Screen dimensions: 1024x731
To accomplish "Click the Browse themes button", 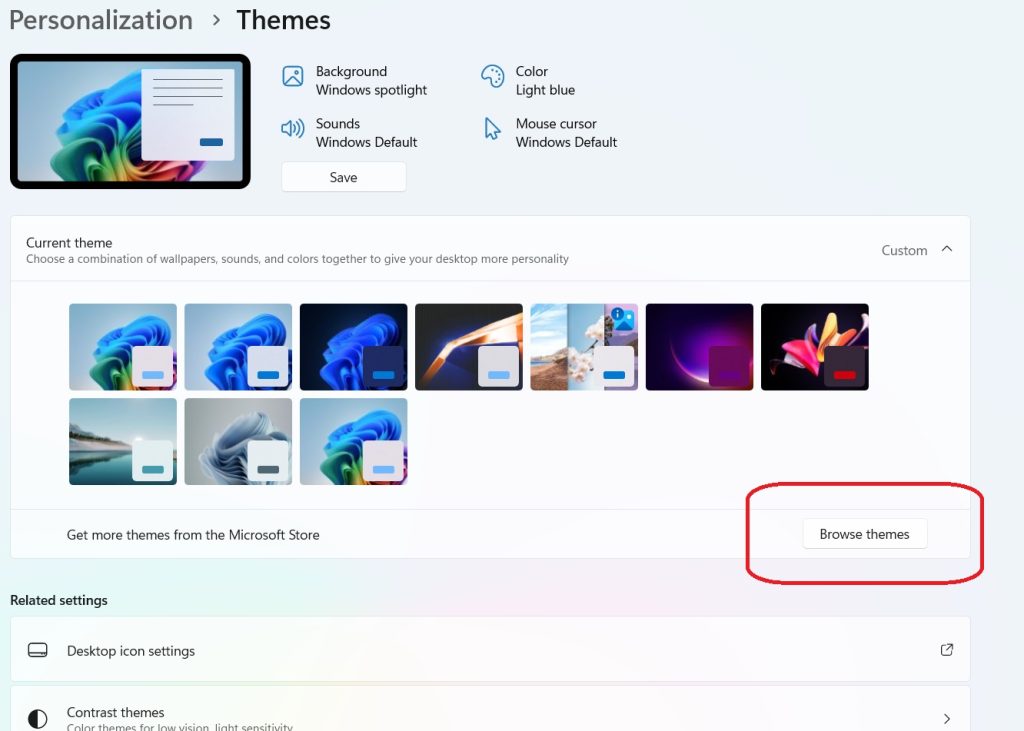I will click(x=865, y=534).
